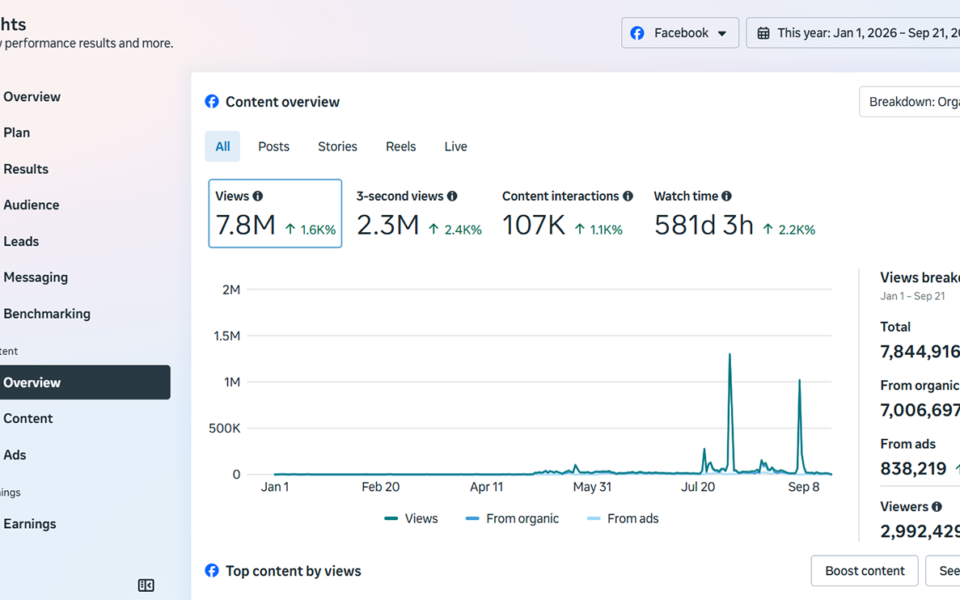Open Content in the sidebar
Screen dimensions: 960x600
(28, 419)
